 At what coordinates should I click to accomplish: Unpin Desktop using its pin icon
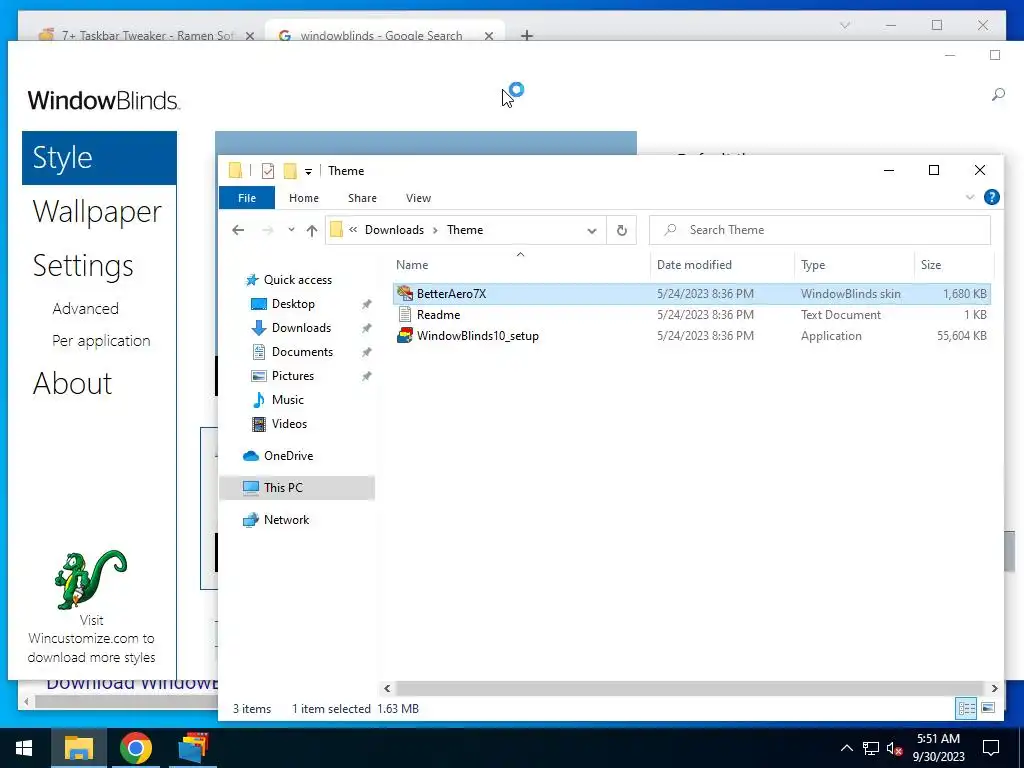point(366,304)
